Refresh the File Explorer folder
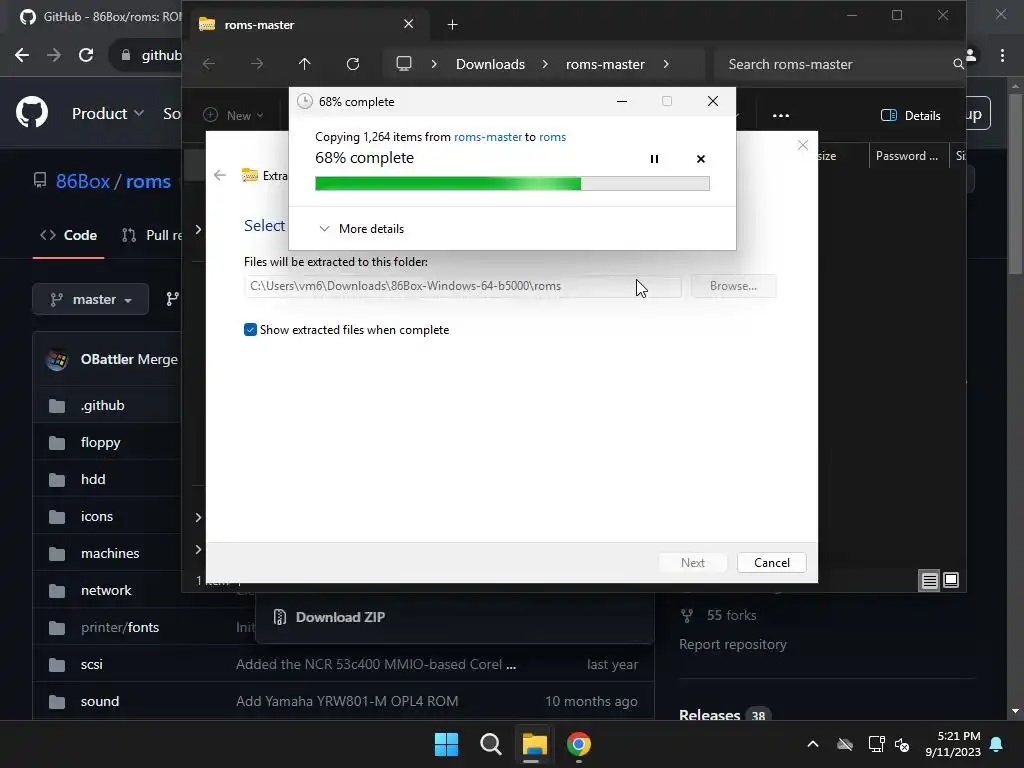The height and width of the screenshot is (768, 1024). (353, 64)
